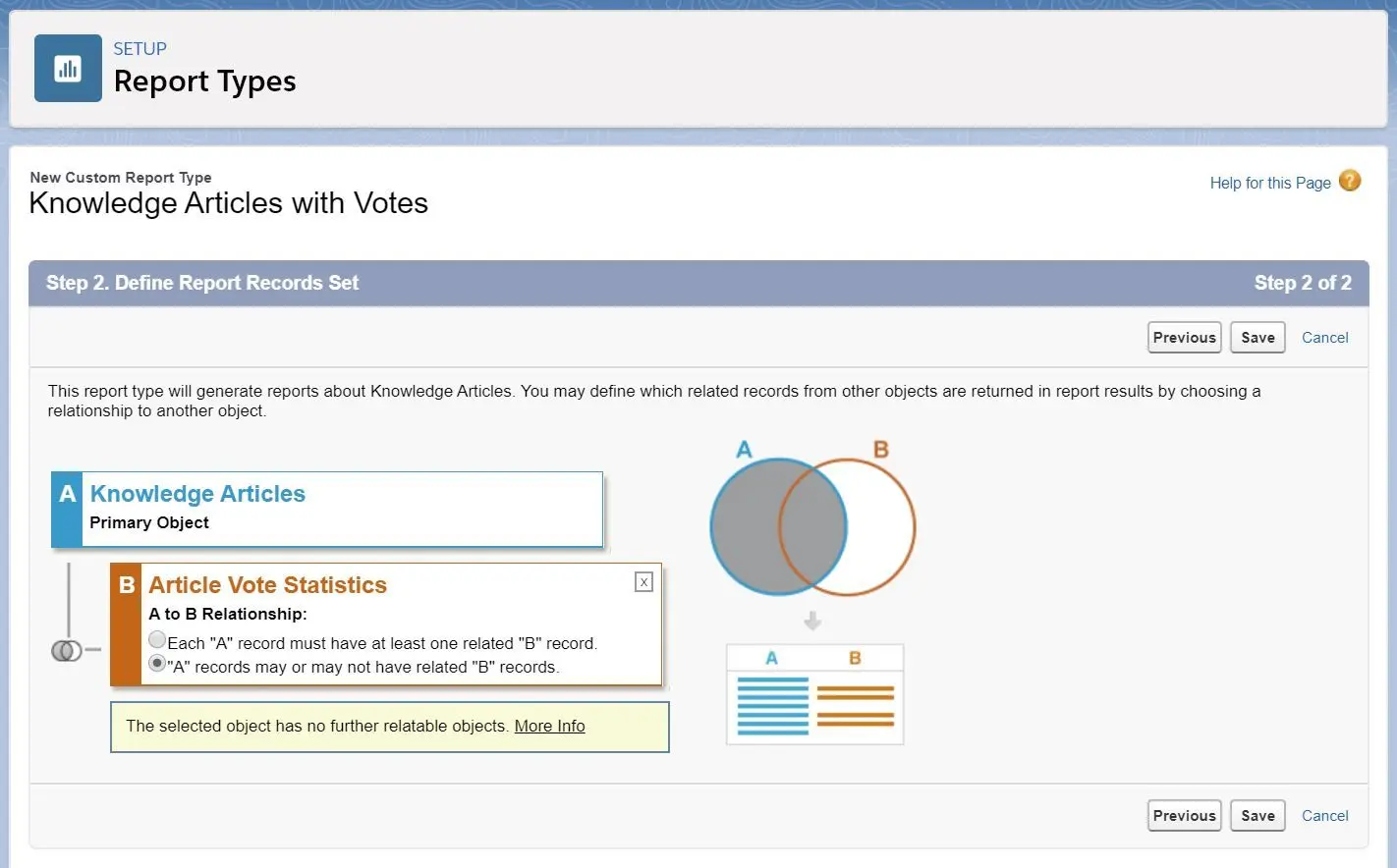Click the orange B letter block
This screenshot has width=1397, height=868.
tap(126, 624)
